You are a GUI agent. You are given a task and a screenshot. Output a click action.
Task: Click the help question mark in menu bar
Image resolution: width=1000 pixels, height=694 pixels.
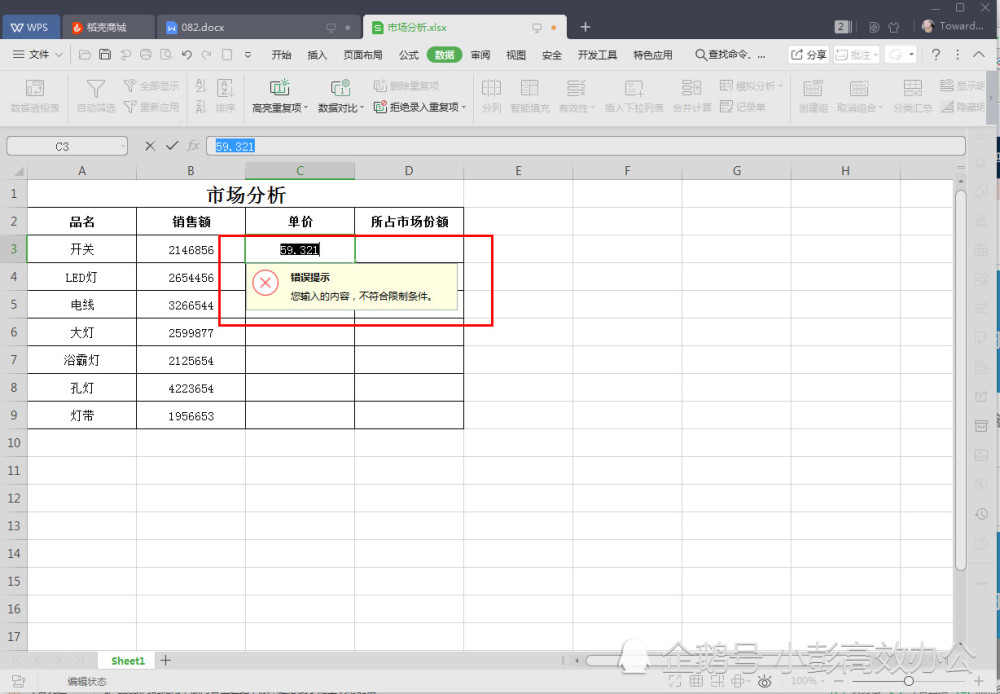(x=936, y=55)
